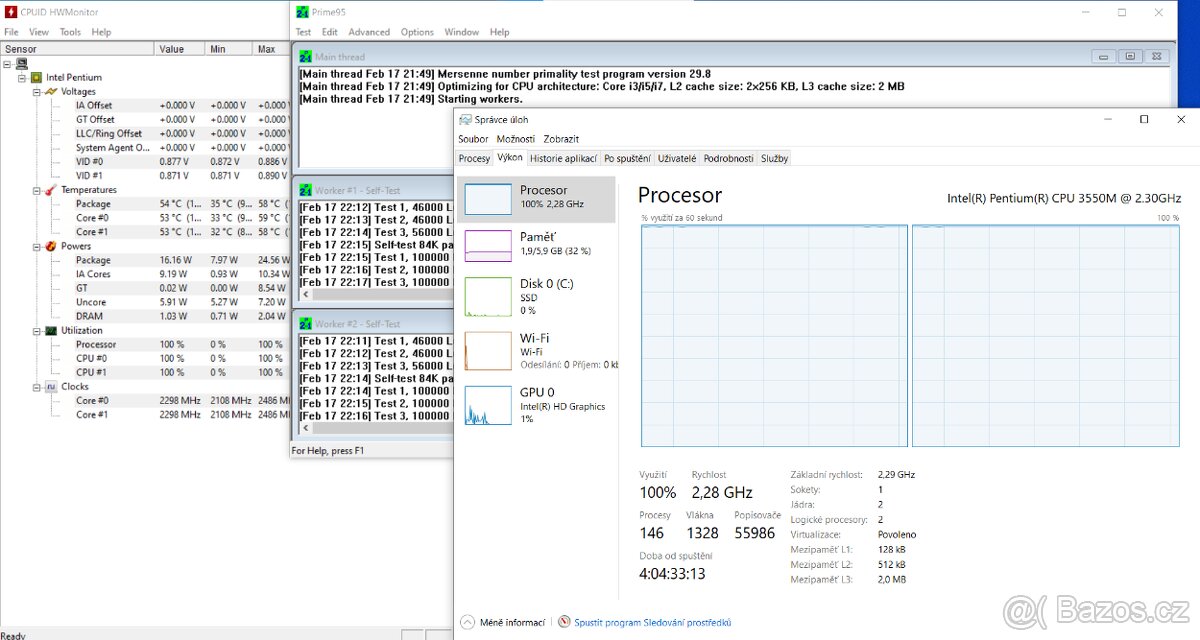Open the Window menu in Prime95
The width and height of the screenshot is (1200, 640).
(462, 32)
